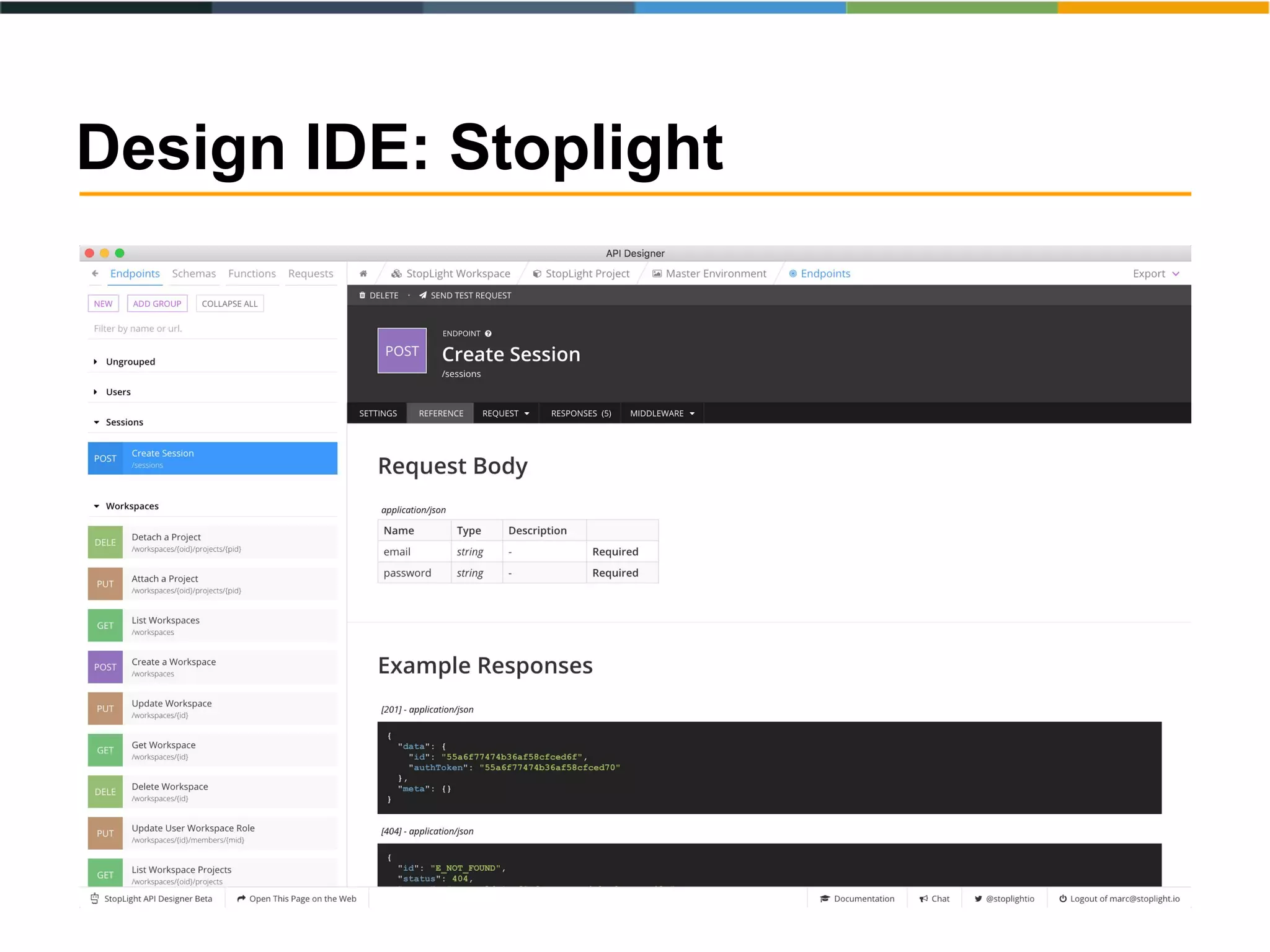Click the Filter by name or url field
The width and height of the screenshot is (1270, 952).
213,328
